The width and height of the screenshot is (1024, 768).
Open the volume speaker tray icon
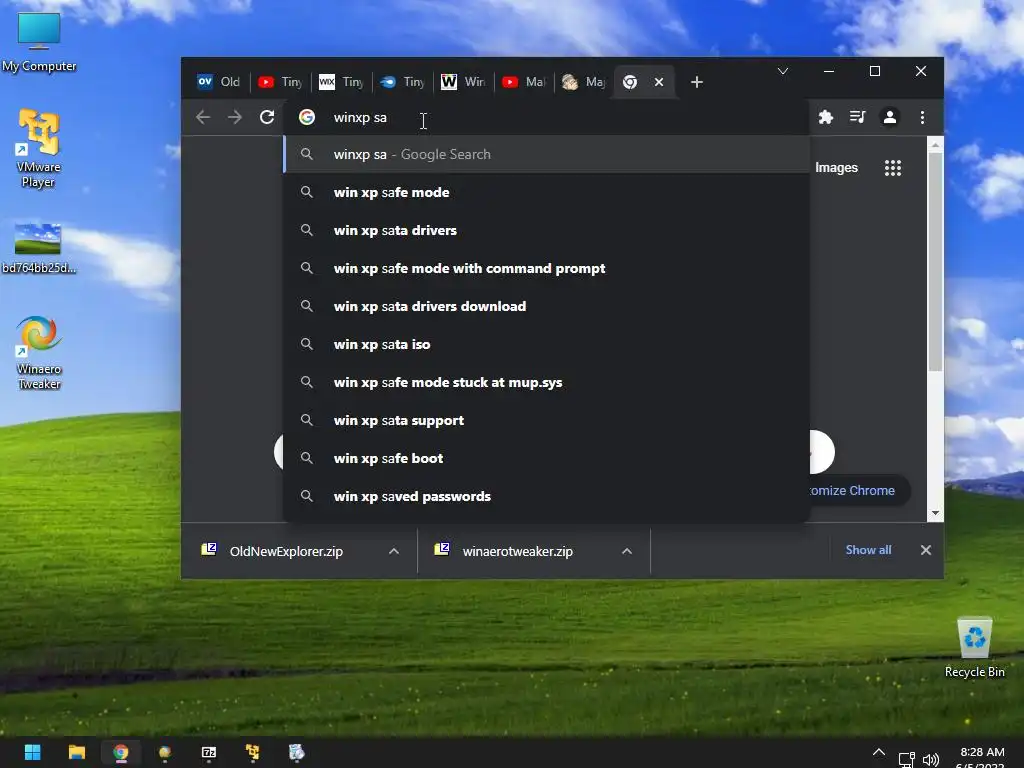click(x=931, y=760)
